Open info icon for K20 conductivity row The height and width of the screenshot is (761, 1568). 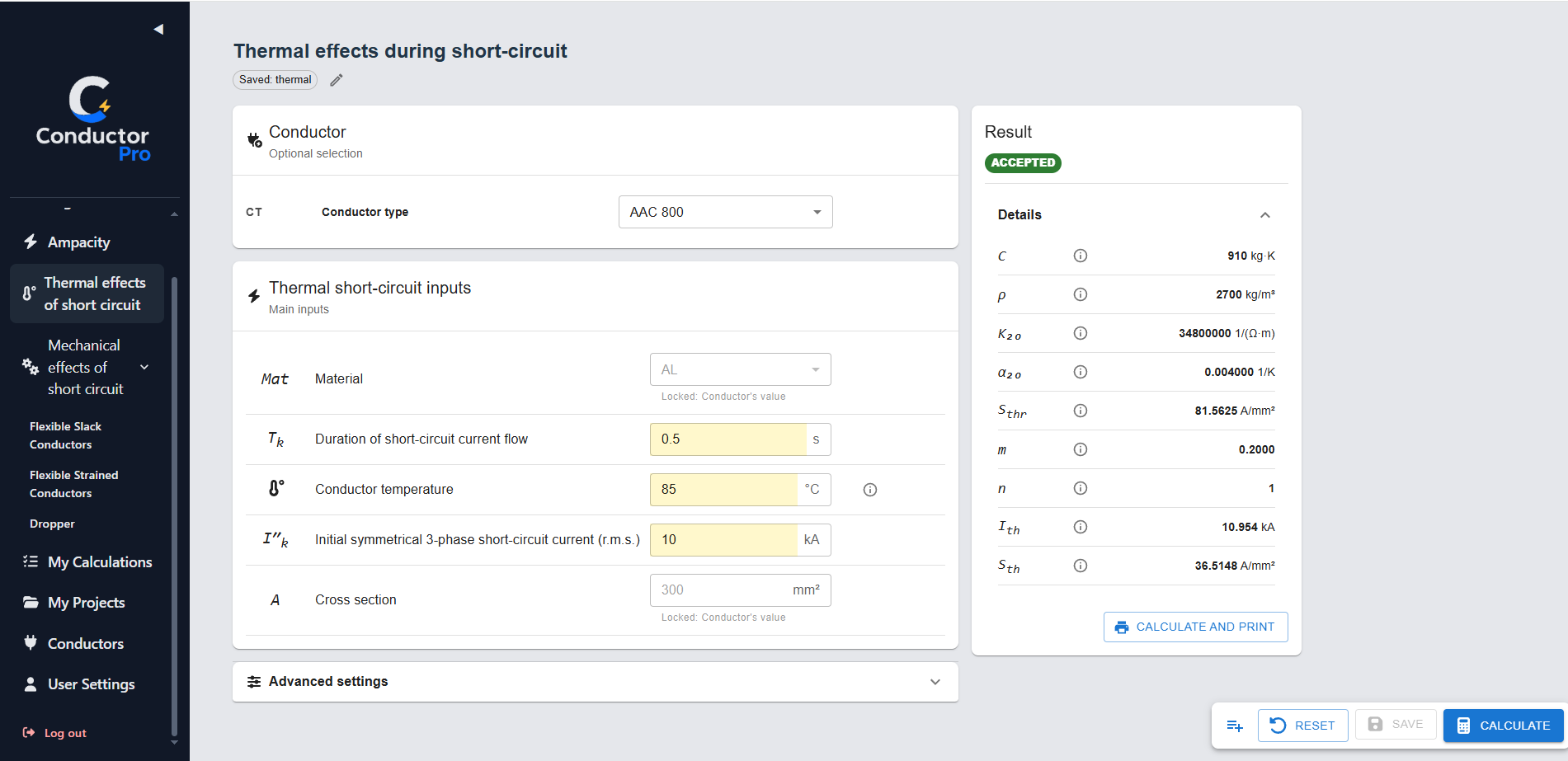coord(1081,333)
